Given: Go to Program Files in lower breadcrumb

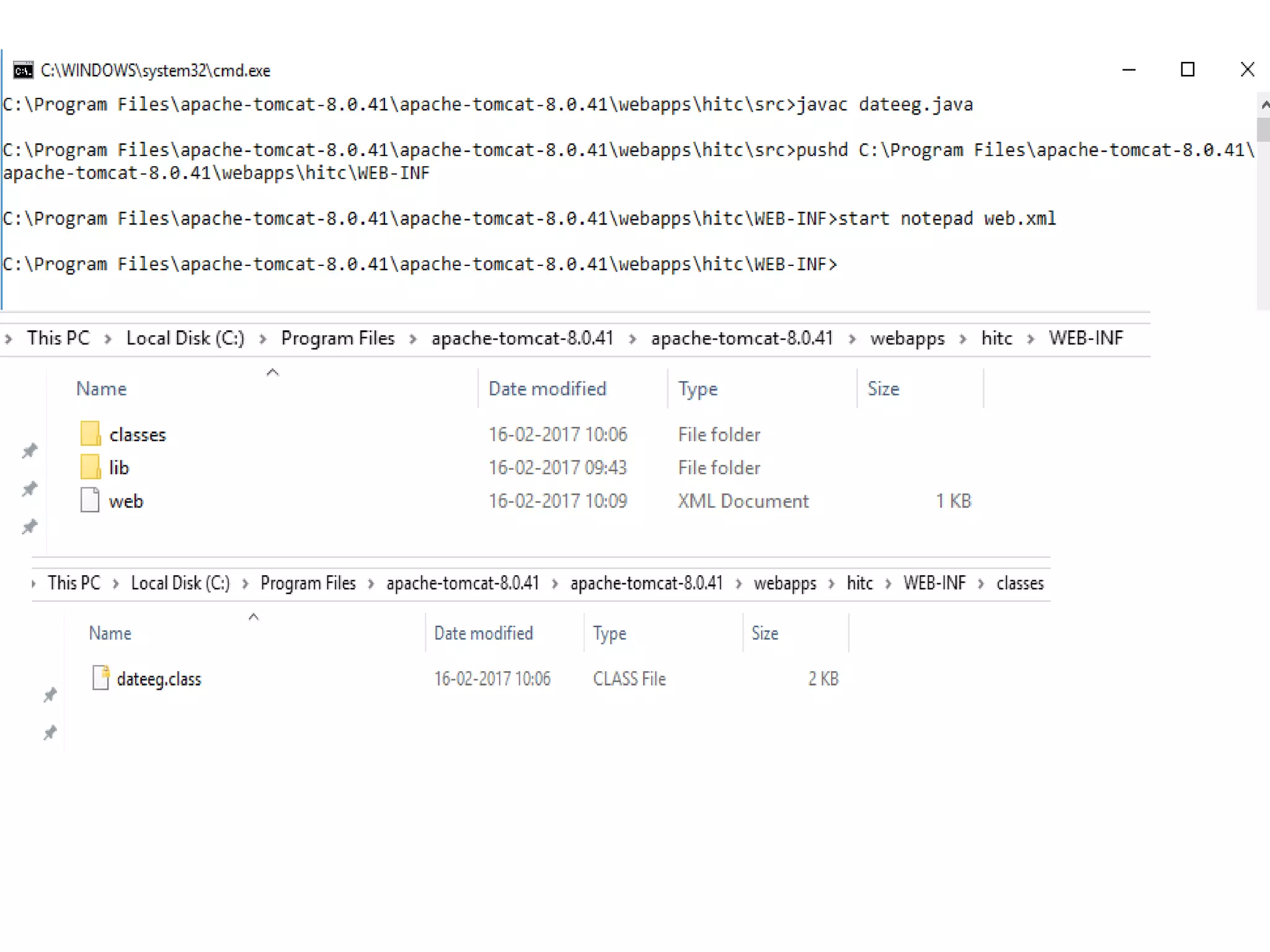Looking at the screenshot, I should [x=308, y=583].
